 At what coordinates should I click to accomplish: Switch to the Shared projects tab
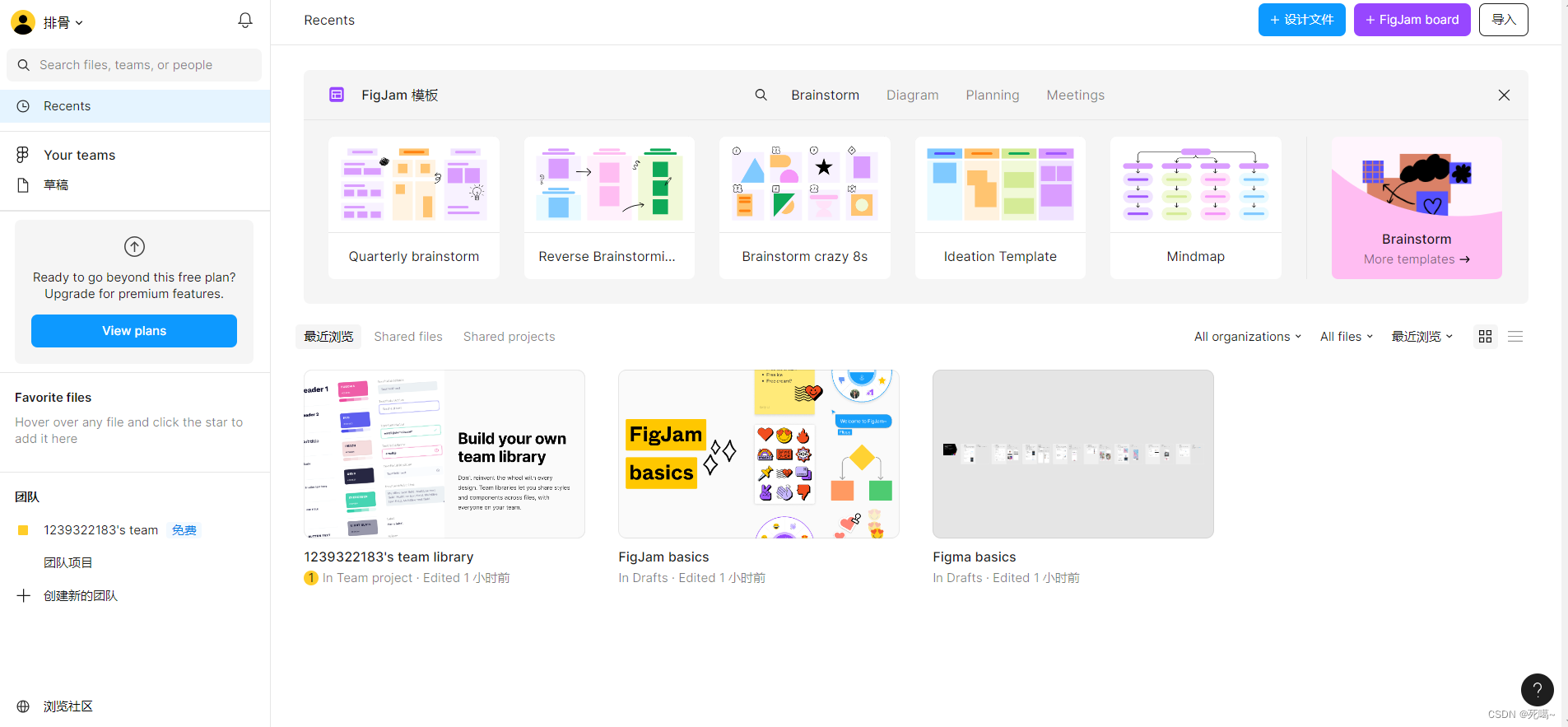click(509, 337)
